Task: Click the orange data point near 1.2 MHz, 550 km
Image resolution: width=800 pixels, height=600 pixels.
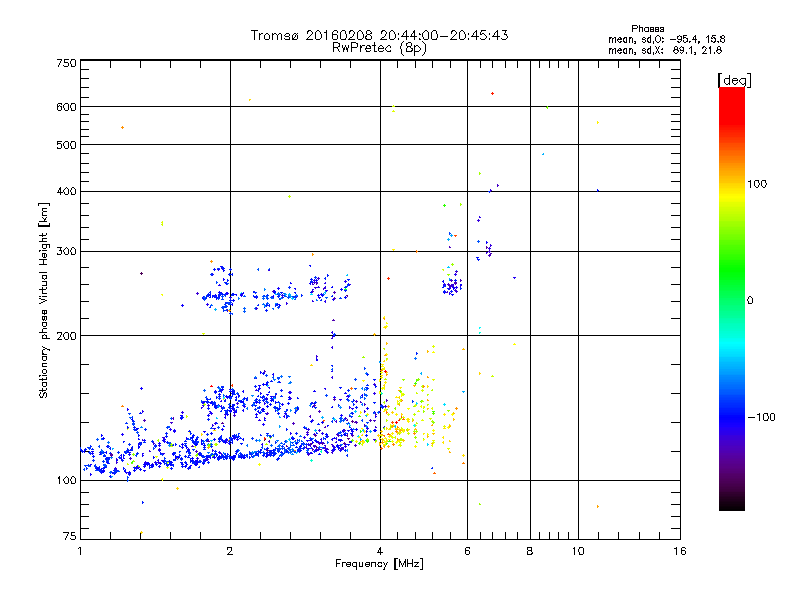Action: coord(122,128)
